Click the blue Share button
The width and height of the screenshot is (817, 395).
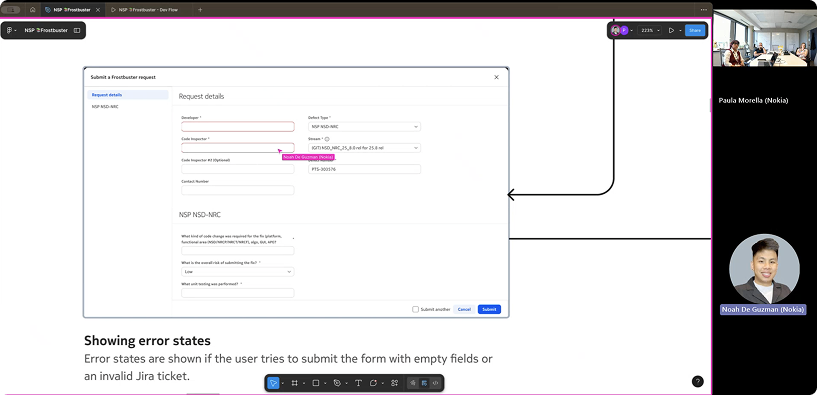[x=695, y=30]
